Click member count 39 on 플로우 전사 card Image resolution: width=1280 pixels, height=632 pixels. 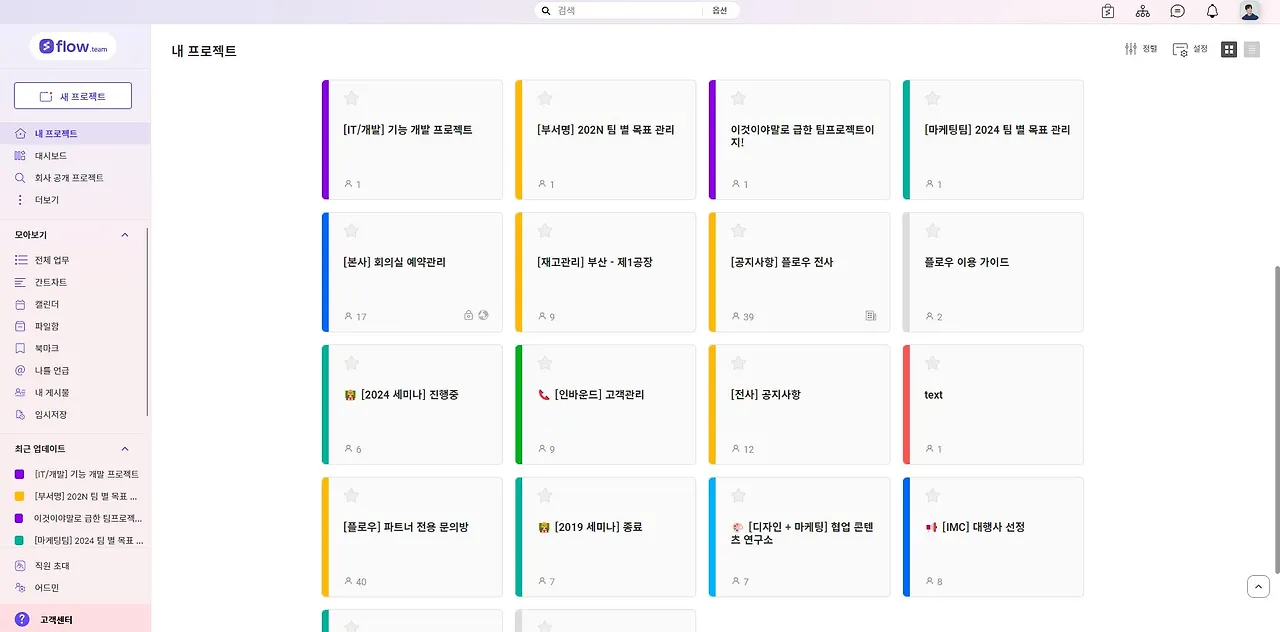point(743,316)
